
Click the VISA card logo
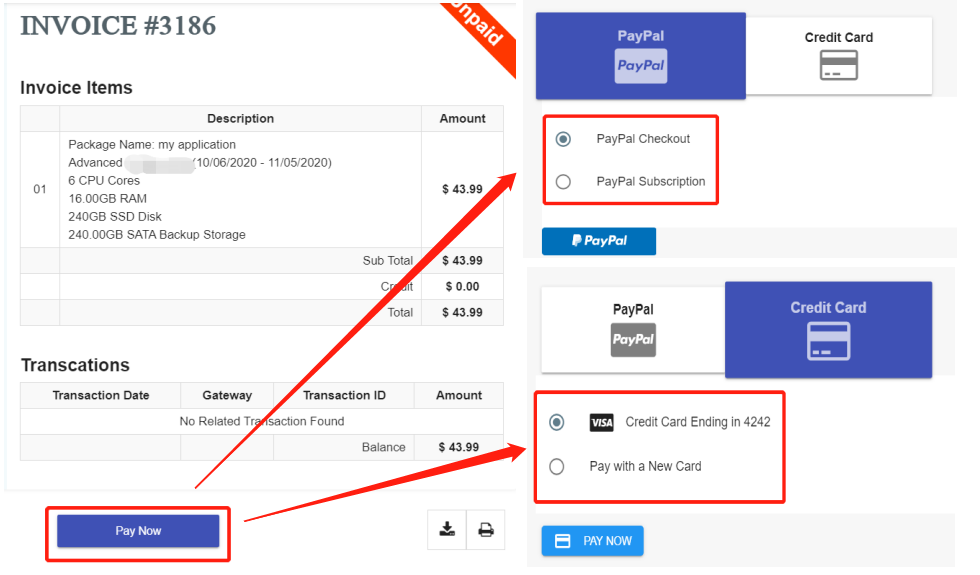(x=601, y=422)
